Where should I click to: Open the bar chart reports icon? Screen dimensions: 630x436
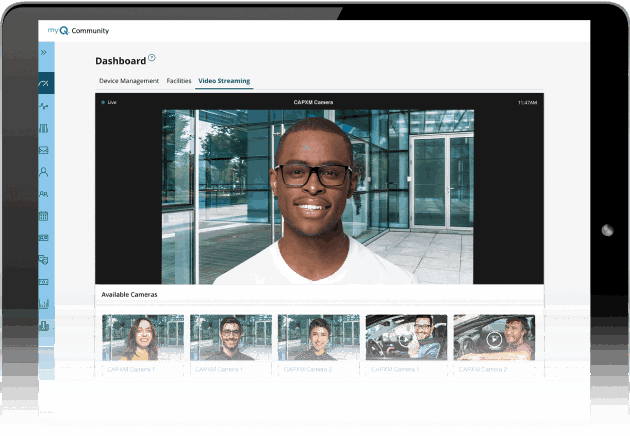pyautogui.click(x=44, y=303)
